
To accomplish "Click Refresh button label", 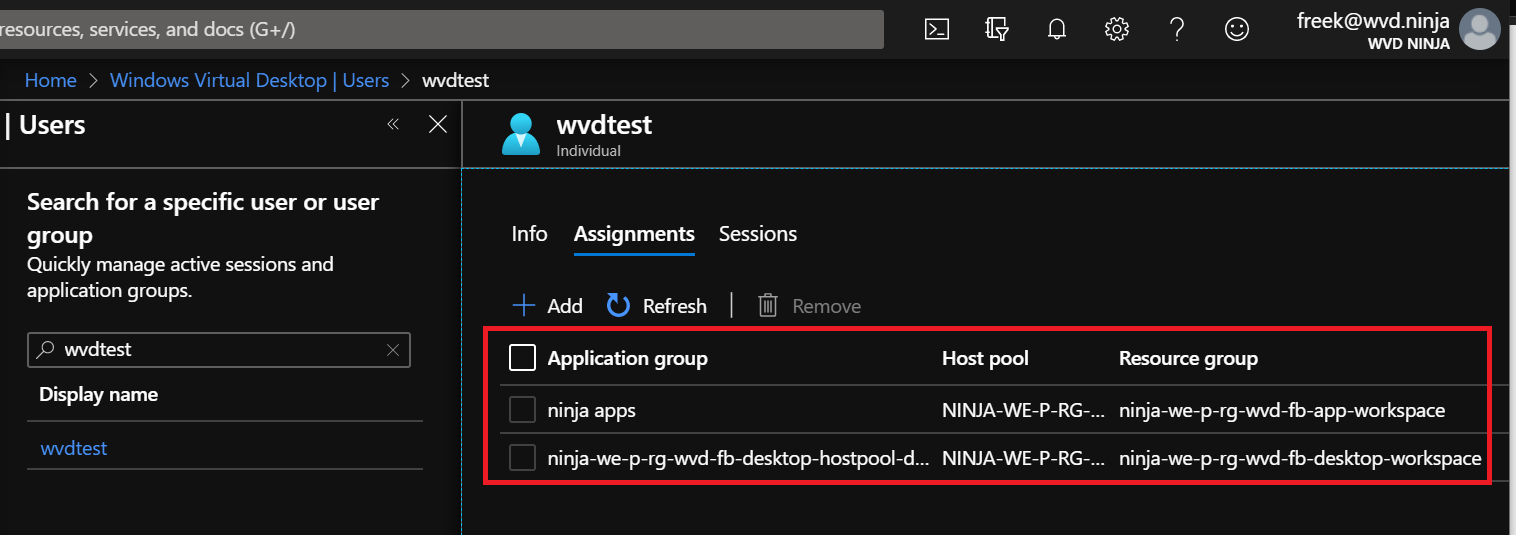I will coord(675,306).
